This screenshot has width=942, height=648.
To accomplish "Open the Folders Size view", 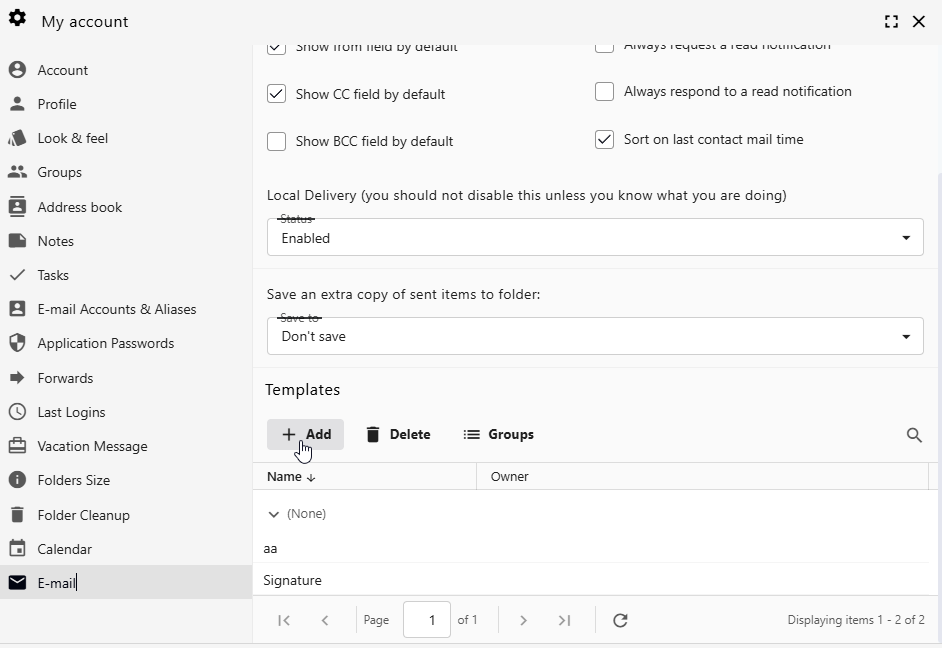I will point(74,480).
